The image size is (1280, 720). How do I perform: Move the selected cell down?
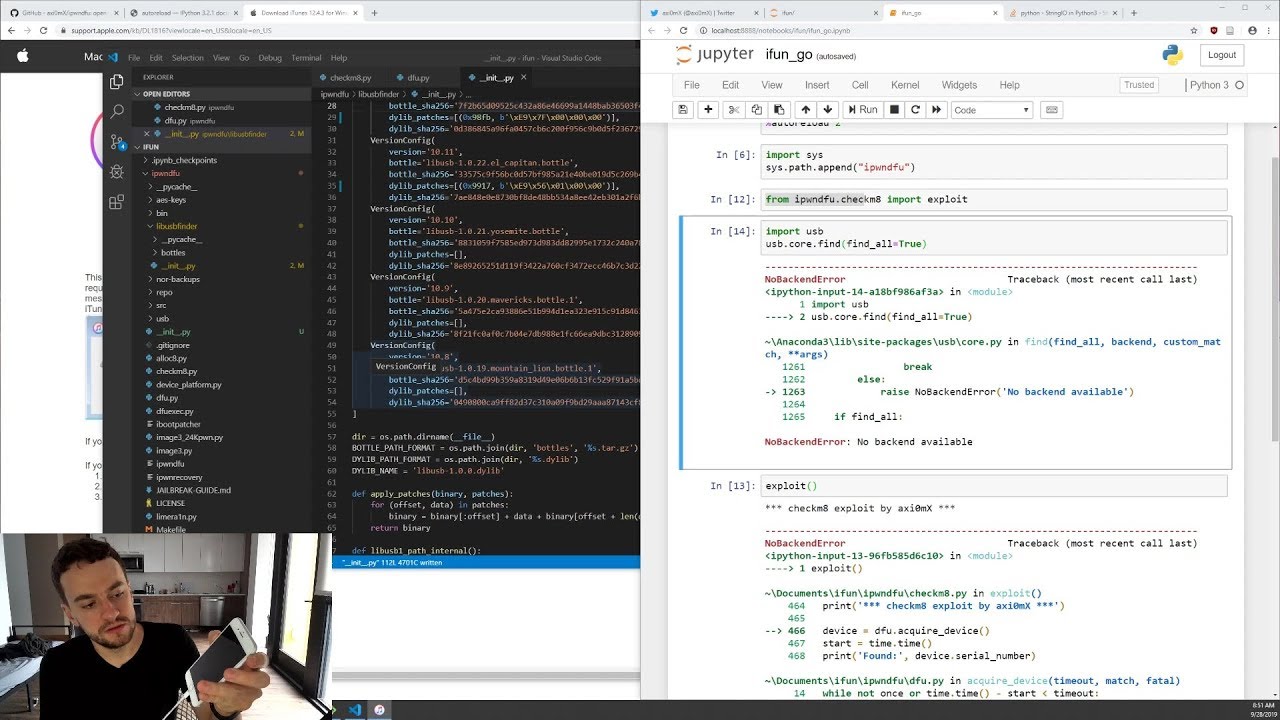[x=827, y=110]
